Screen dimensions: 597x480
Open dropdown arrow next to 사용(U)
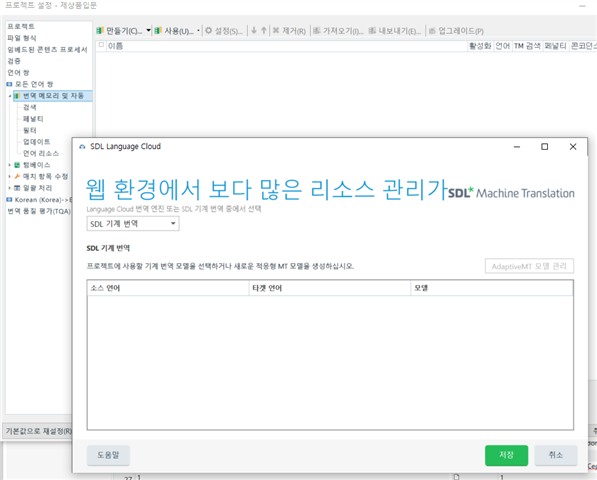tap(198, 30)
